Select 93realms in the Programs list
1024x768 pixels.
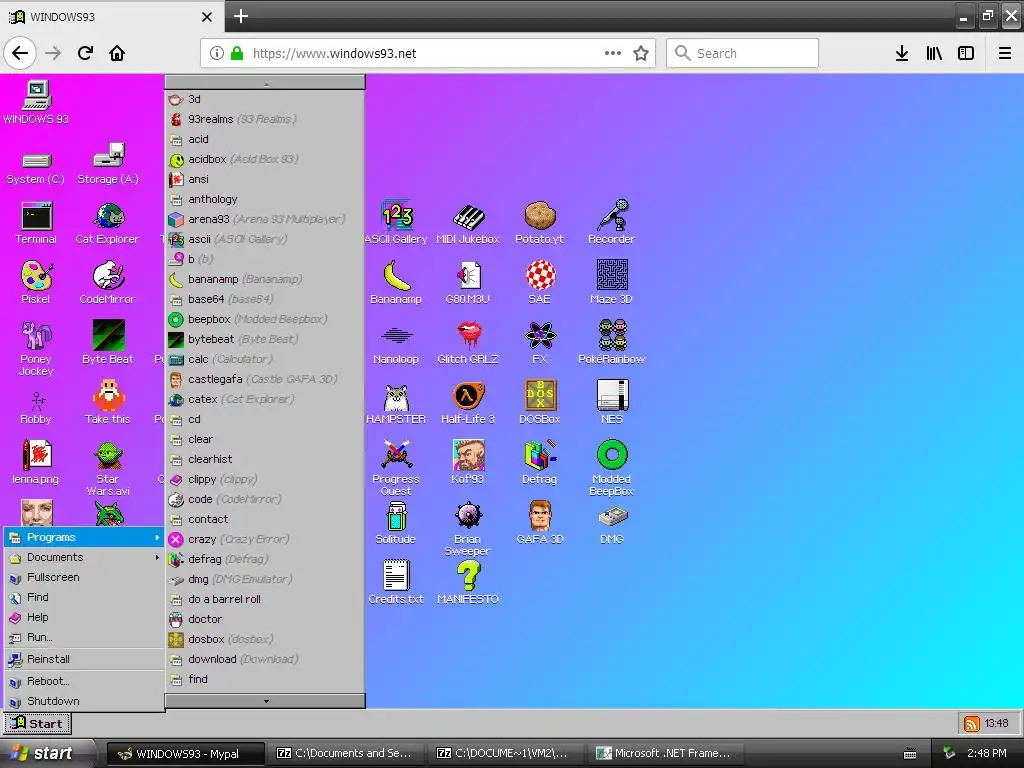[265, 119]
